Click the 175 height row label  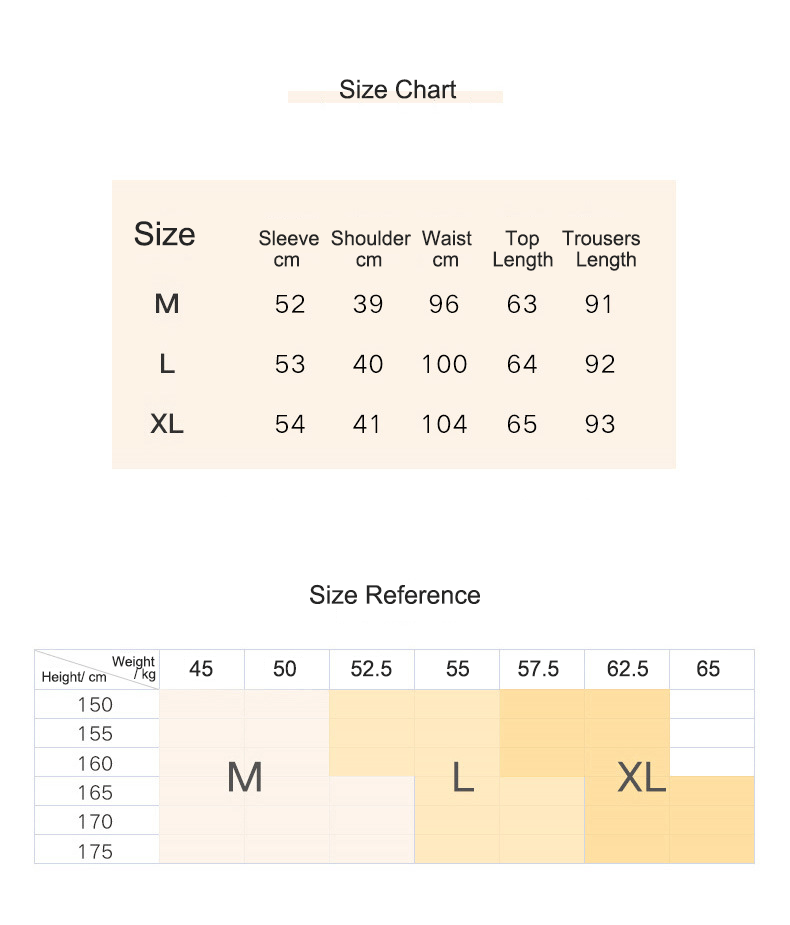pyautogui.click(x=96, y=851)
